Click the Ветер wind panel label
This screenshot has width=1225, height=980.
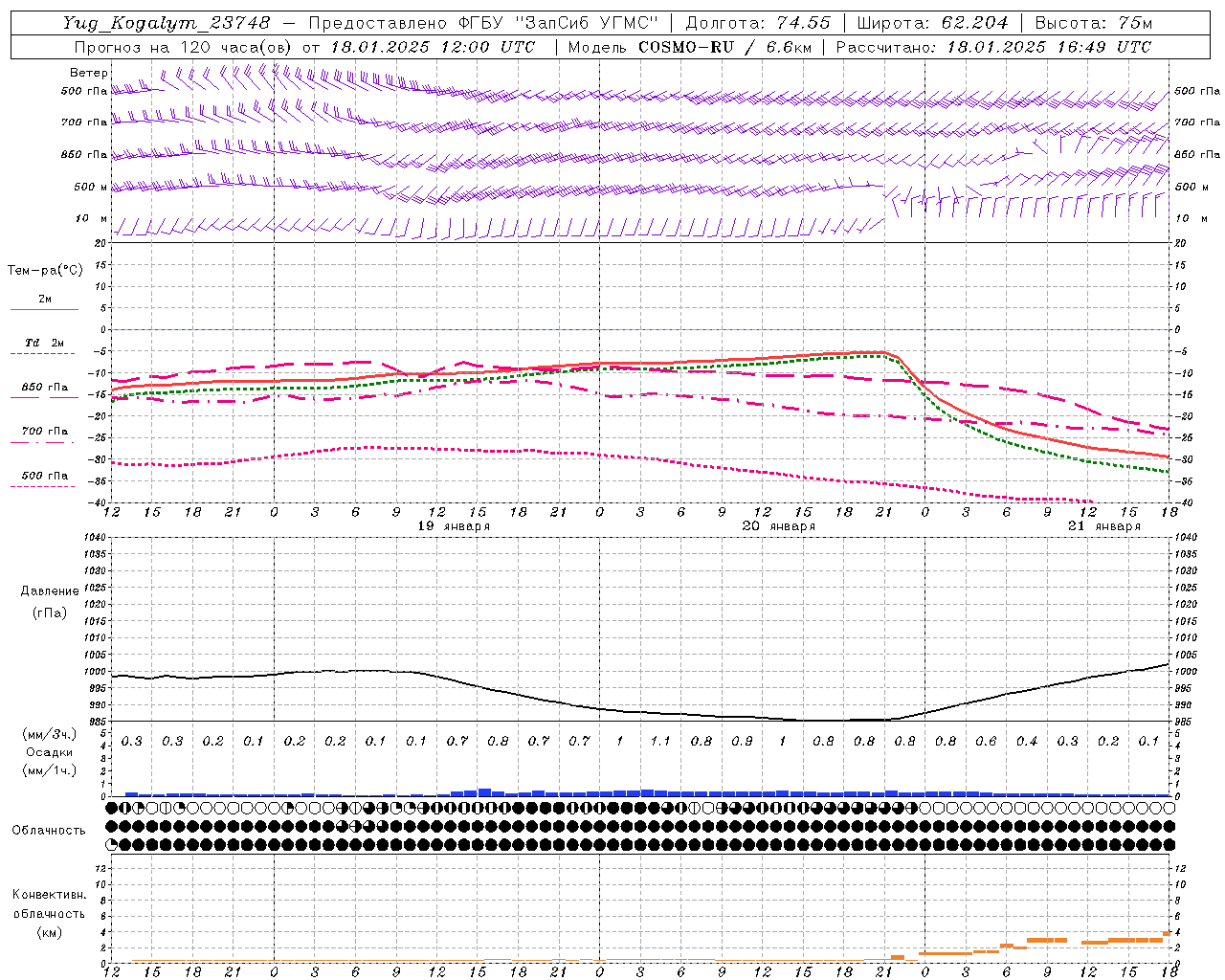coord(89,73)
